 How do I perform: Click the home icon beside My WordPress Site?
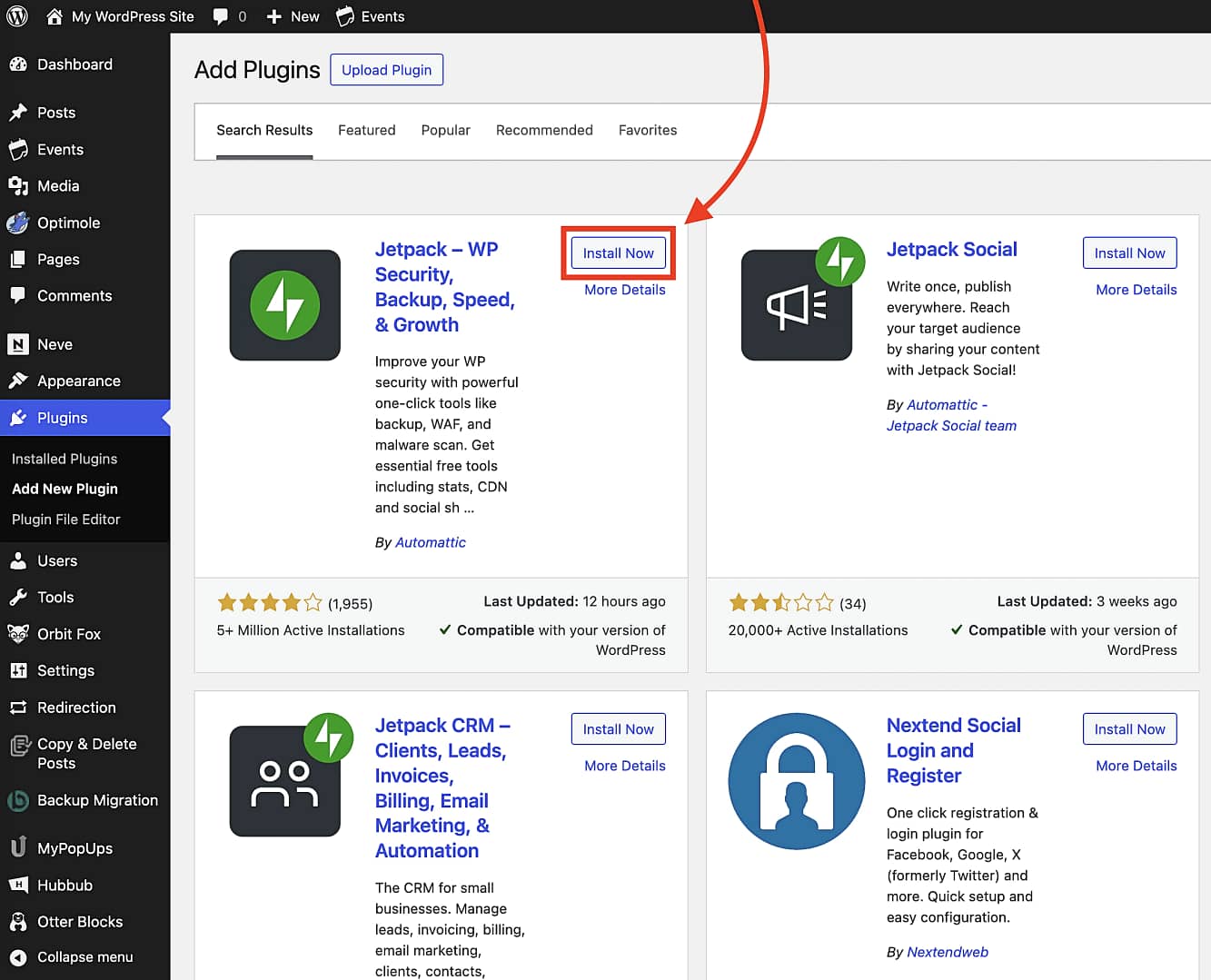pyautogui.click(x=55, y=16)
